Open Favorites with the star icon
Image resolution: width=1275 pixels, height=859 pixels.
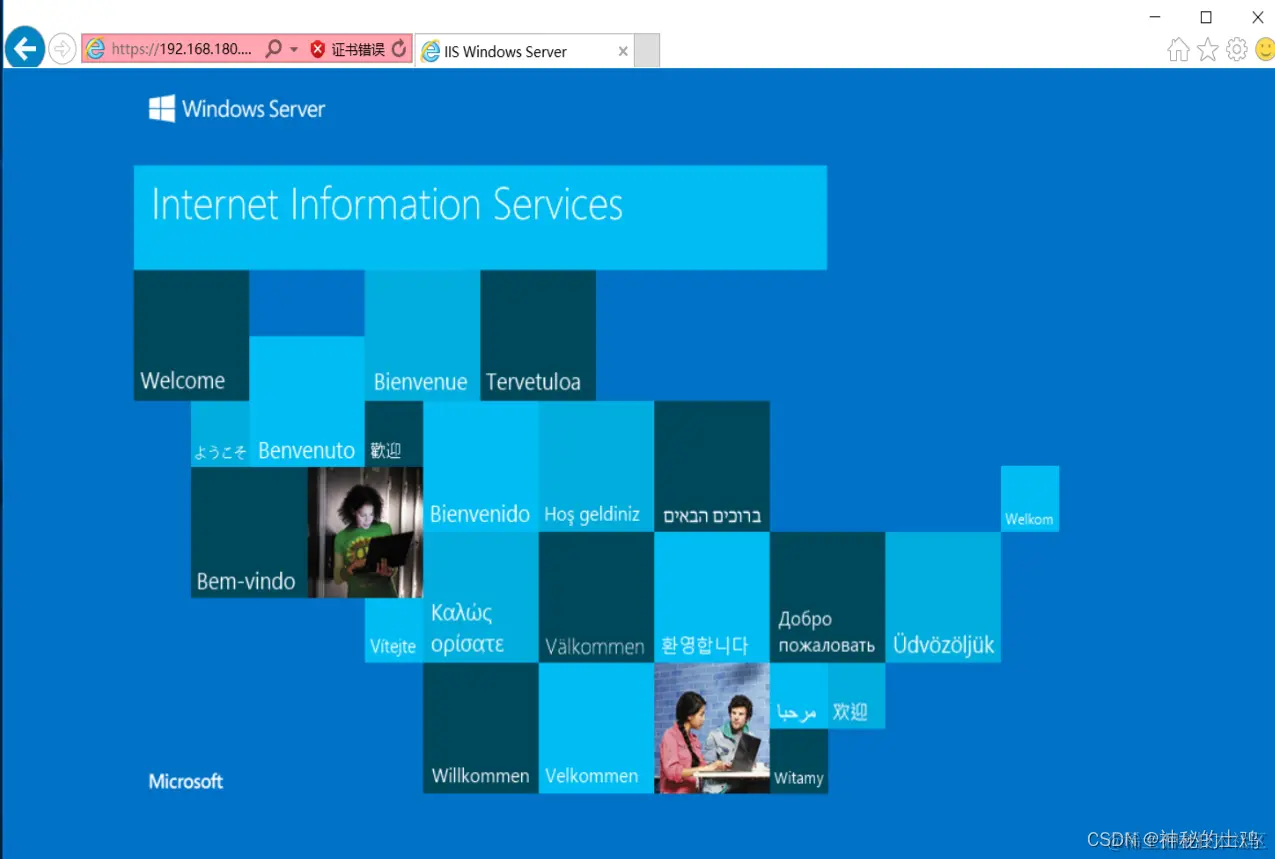(x=1208, y=49)
